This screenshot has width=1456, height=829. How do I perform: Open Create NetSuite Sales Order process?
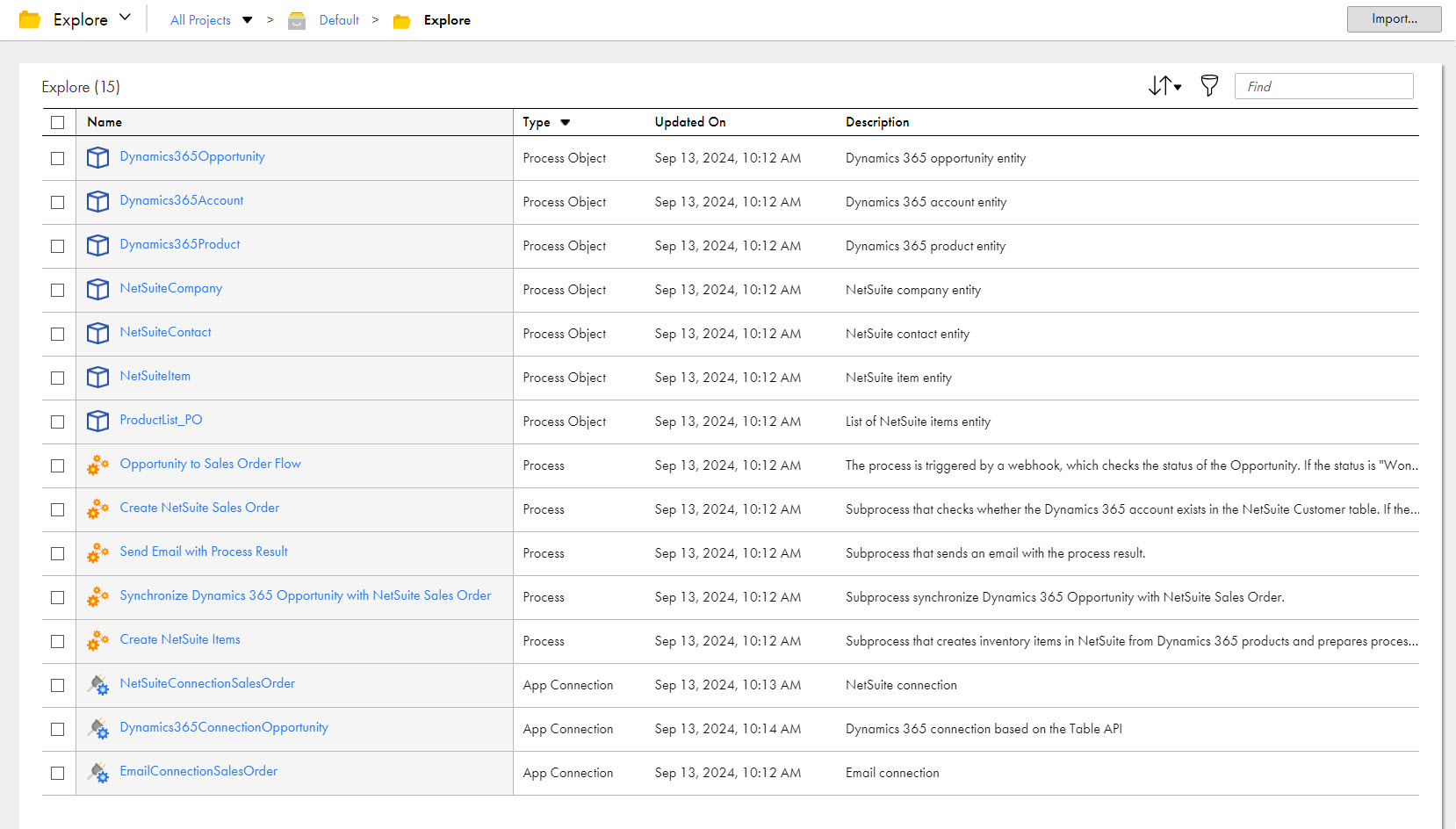[x=199, y=508]
